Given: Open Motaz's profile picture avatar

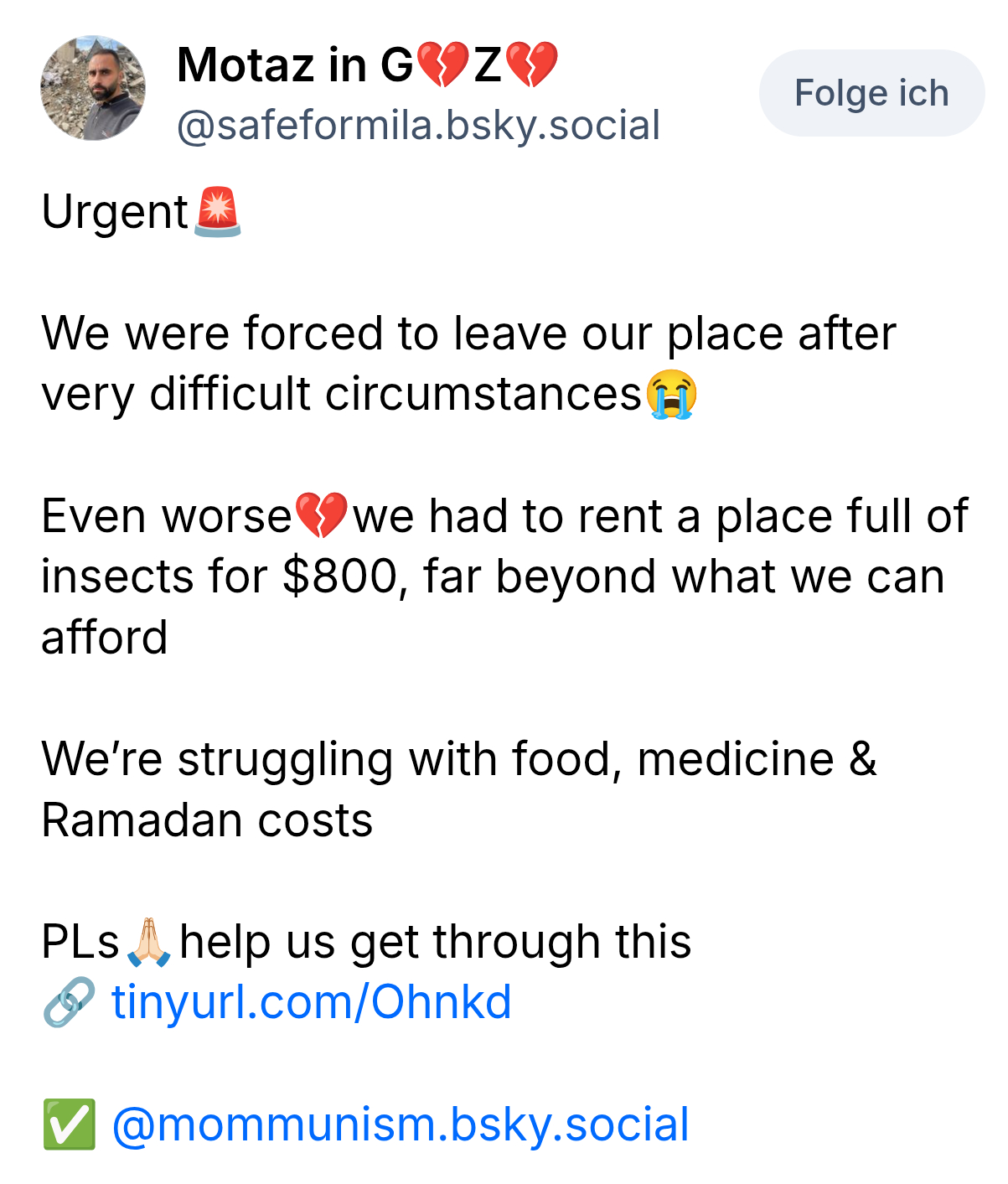Looking at the screenshot, I should [93, 88].
